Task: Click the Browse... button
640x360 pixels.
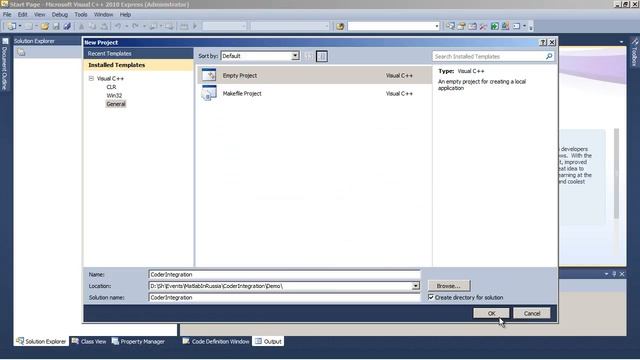Action: click(x=449, y=286)
